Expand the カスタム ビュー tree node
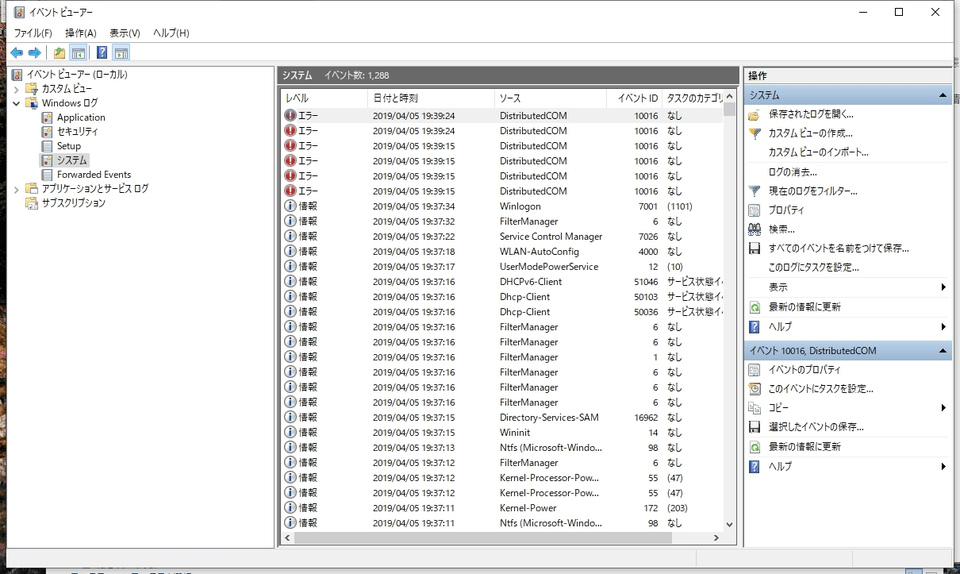960x574 pixels. coord(16,89)
